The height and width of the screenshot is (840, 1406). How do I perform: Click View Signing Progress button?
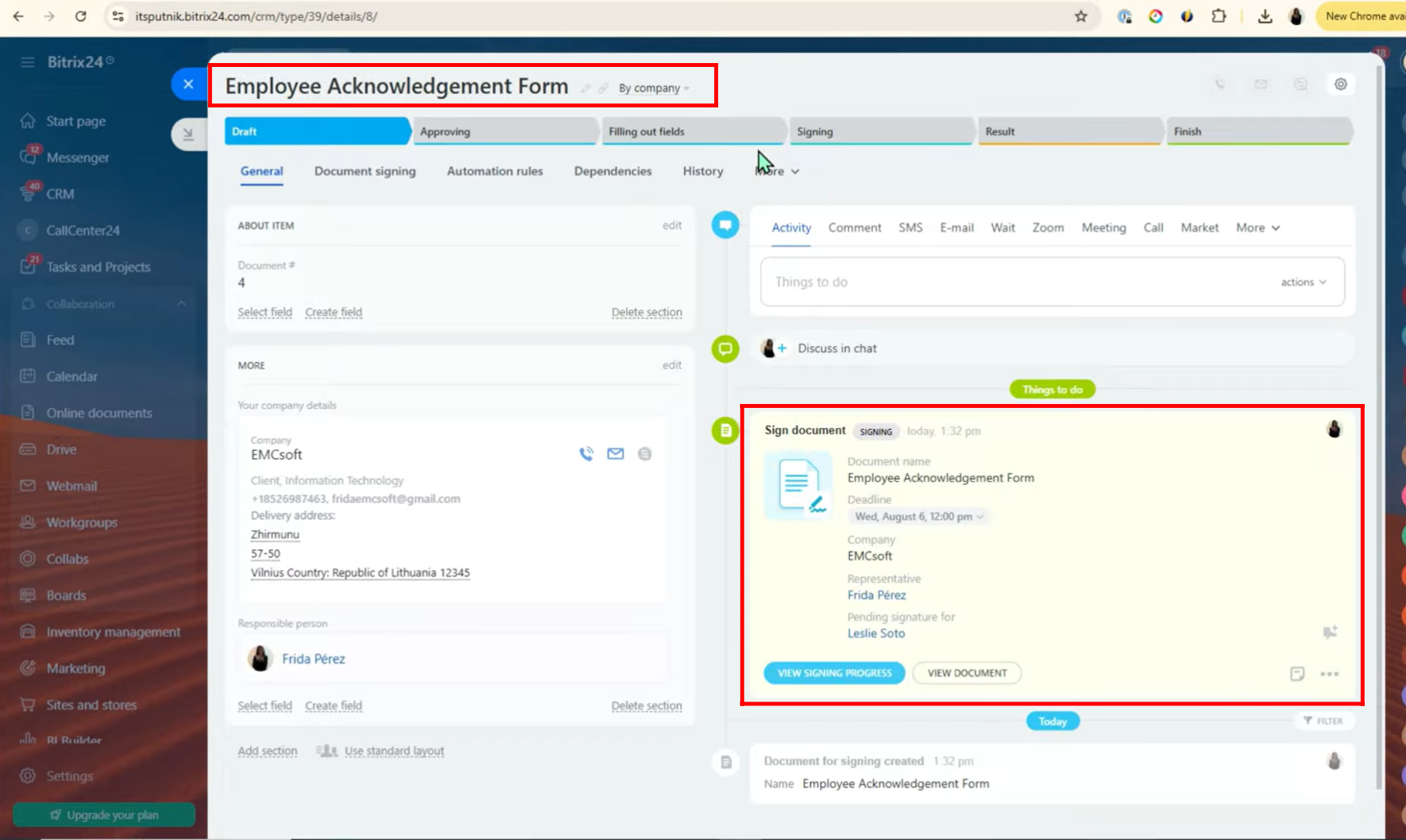point(834,673)
